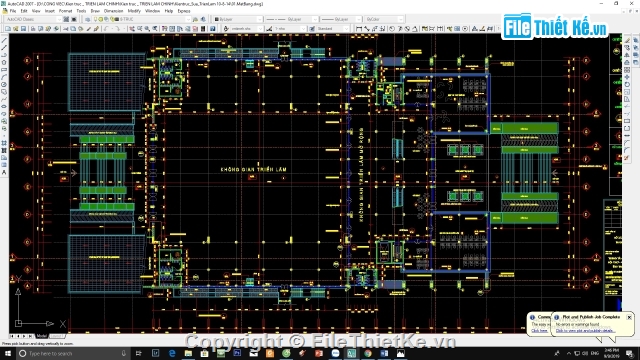Close the Plot and Publish notification balloon
The image size is (640, 360).
[629, 317]
